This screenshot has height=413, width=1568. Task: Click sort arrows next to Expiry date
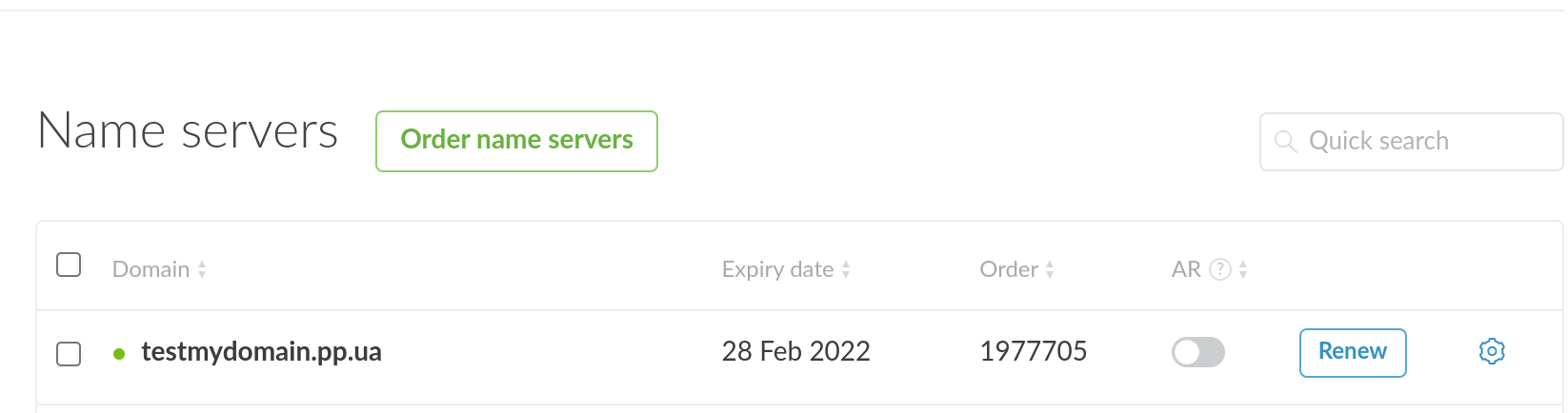point(846,270)
